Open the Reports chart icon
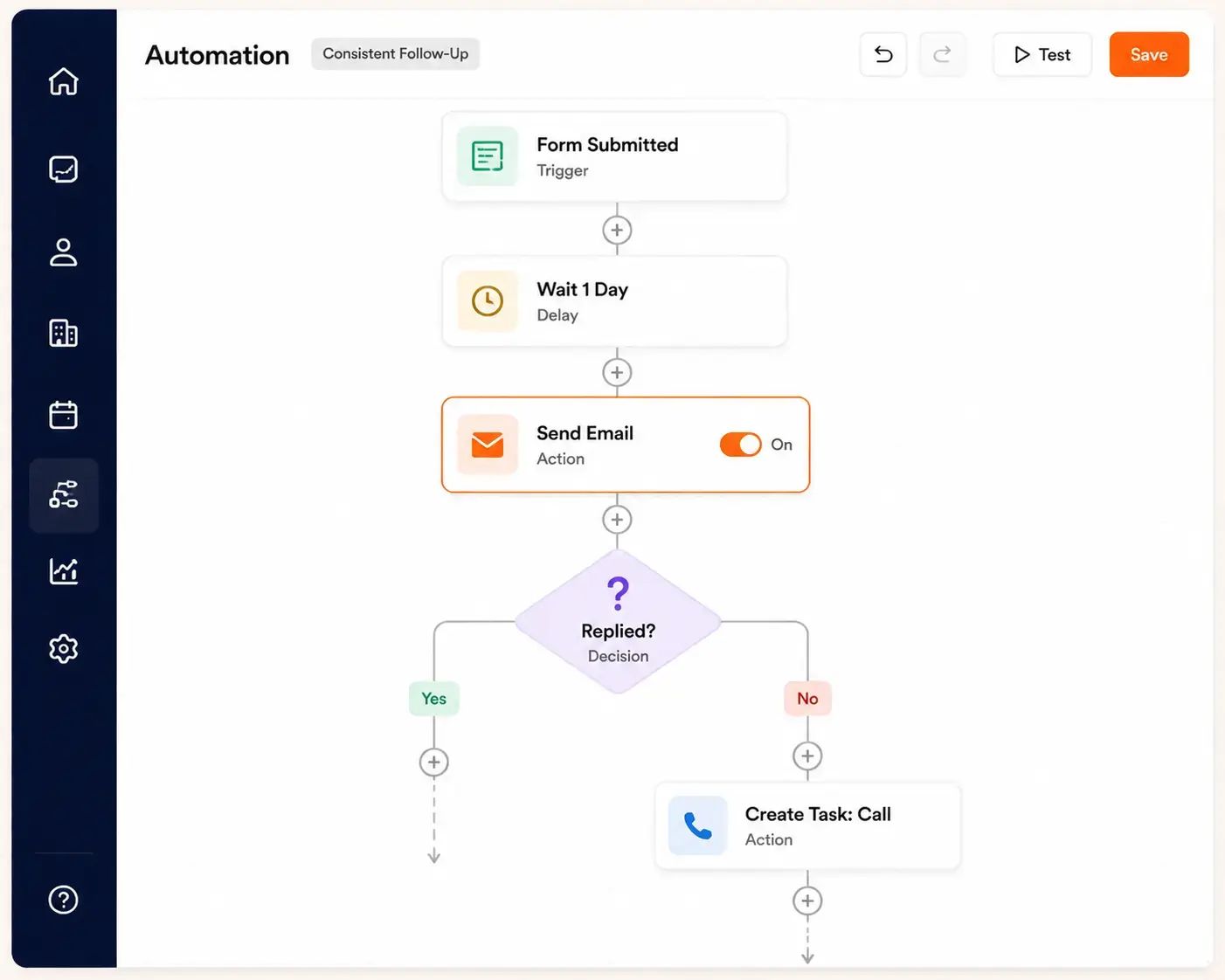The image size is (1225, 980). 64,571
